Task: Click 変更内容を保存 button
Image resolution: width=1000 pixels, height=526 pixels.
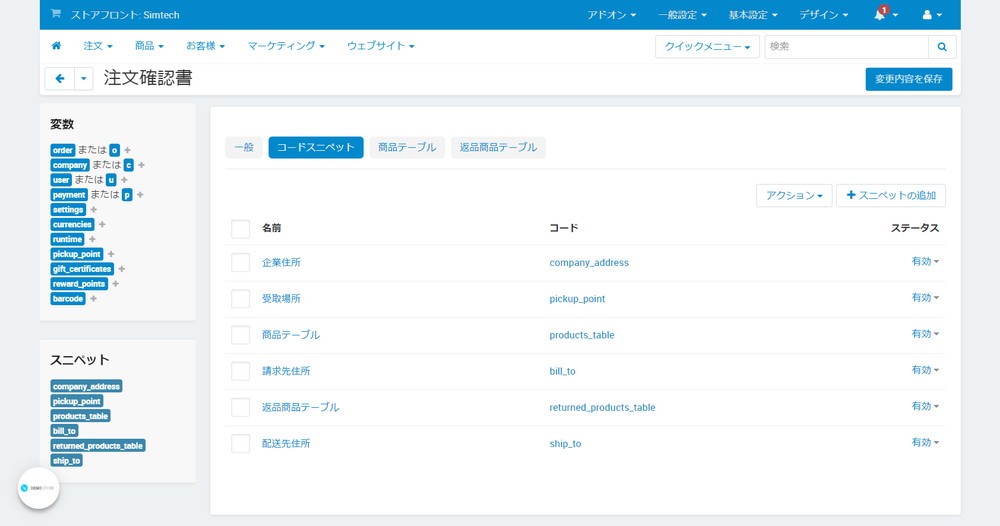Action: (909, 79)
